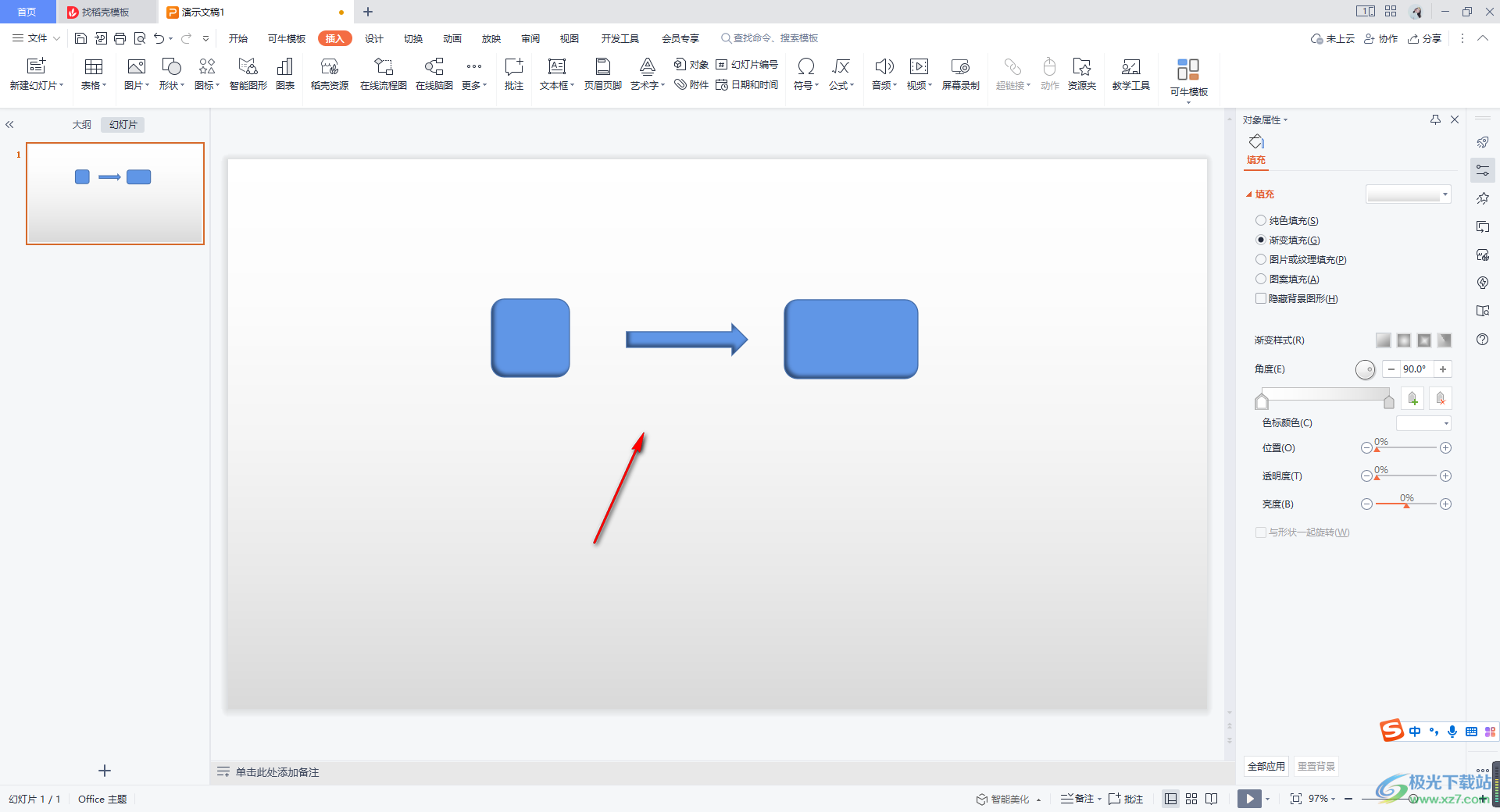Viewport: 1500px width, 812px height.
Task: Select the shapes insert tool
Action: (x=172, y=74)
